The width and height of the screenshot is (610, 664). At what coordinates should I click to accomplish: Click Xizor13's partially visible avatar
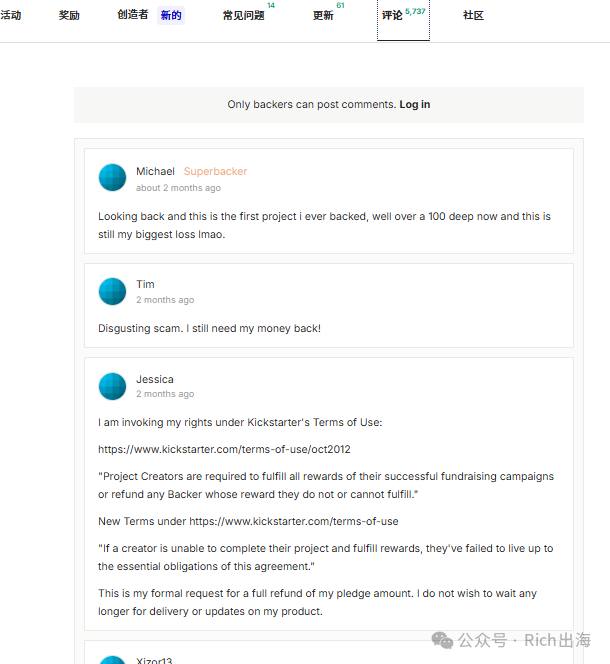[x=112, y=660]
